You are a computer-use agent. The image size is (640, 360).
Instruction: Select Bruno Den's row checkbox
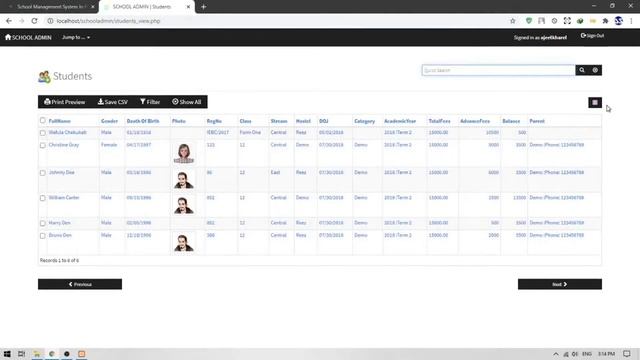coord(42,236)
